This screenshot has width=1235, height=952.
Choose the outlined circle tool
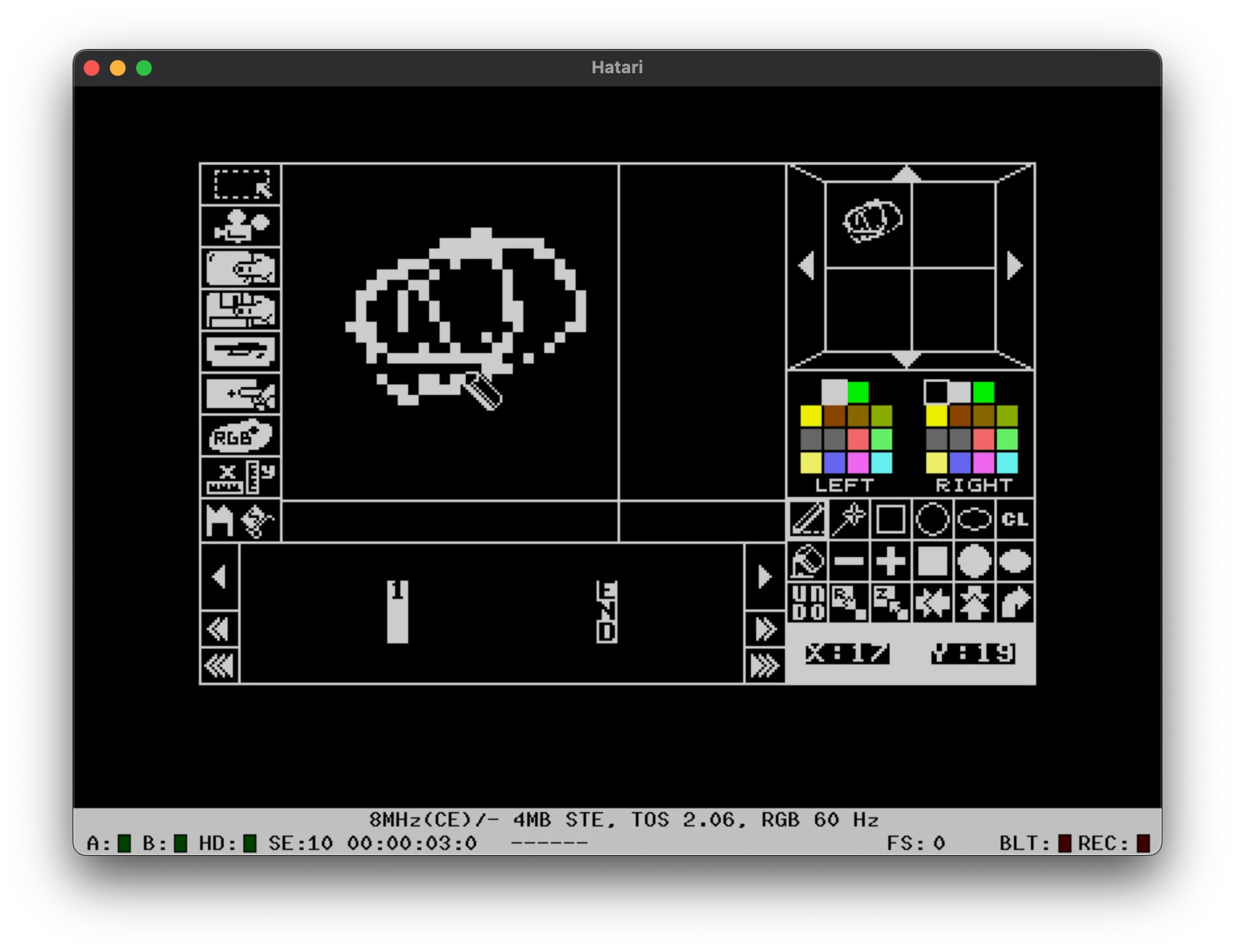coord(932,520)
